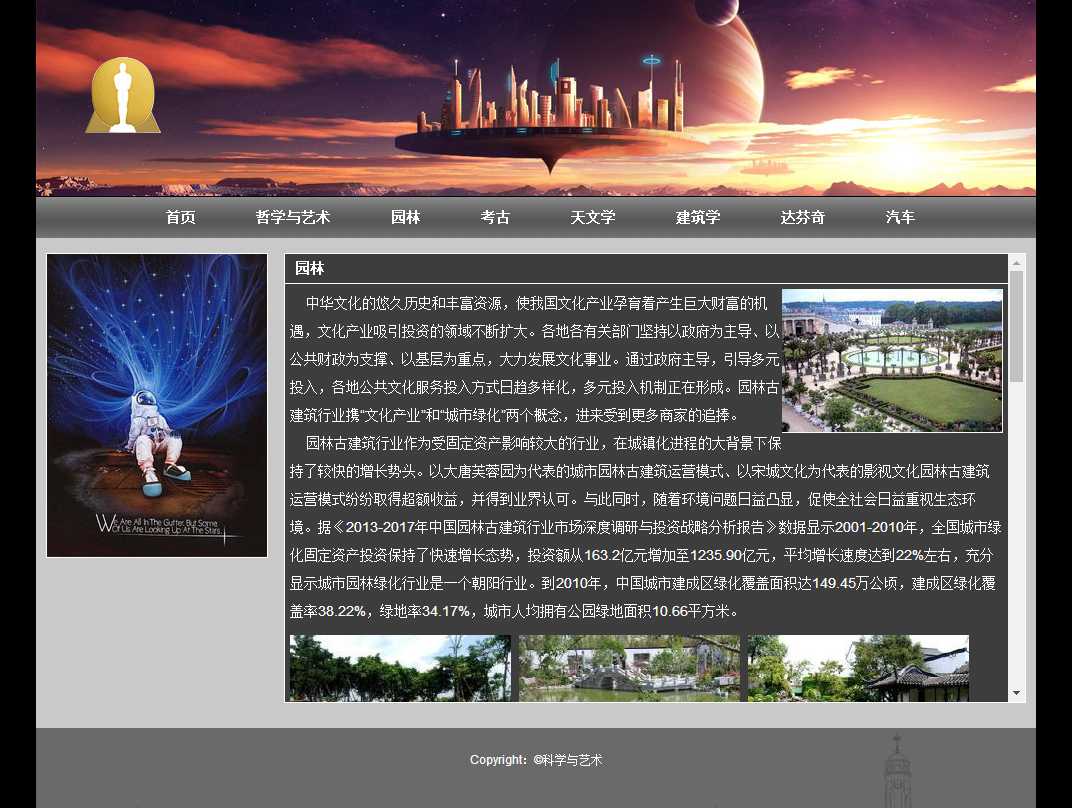The width and height of the screenshot is (1072, 808).
Task: Click the scrollbar down arrow
Action: tap(1016, 693)
